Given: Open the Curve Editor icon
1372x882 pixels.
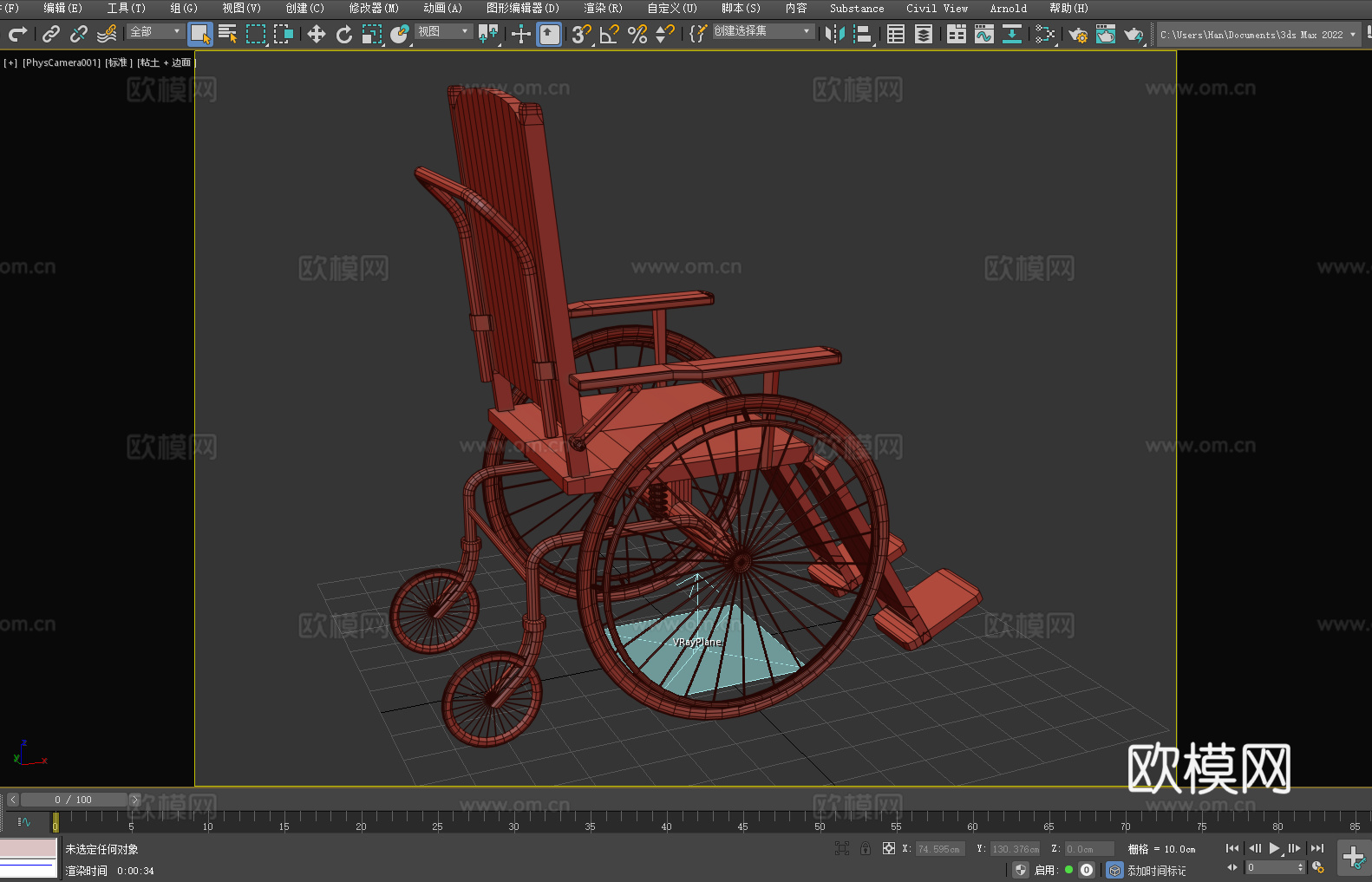Looking at the screenshot, I should click(984, 34).
